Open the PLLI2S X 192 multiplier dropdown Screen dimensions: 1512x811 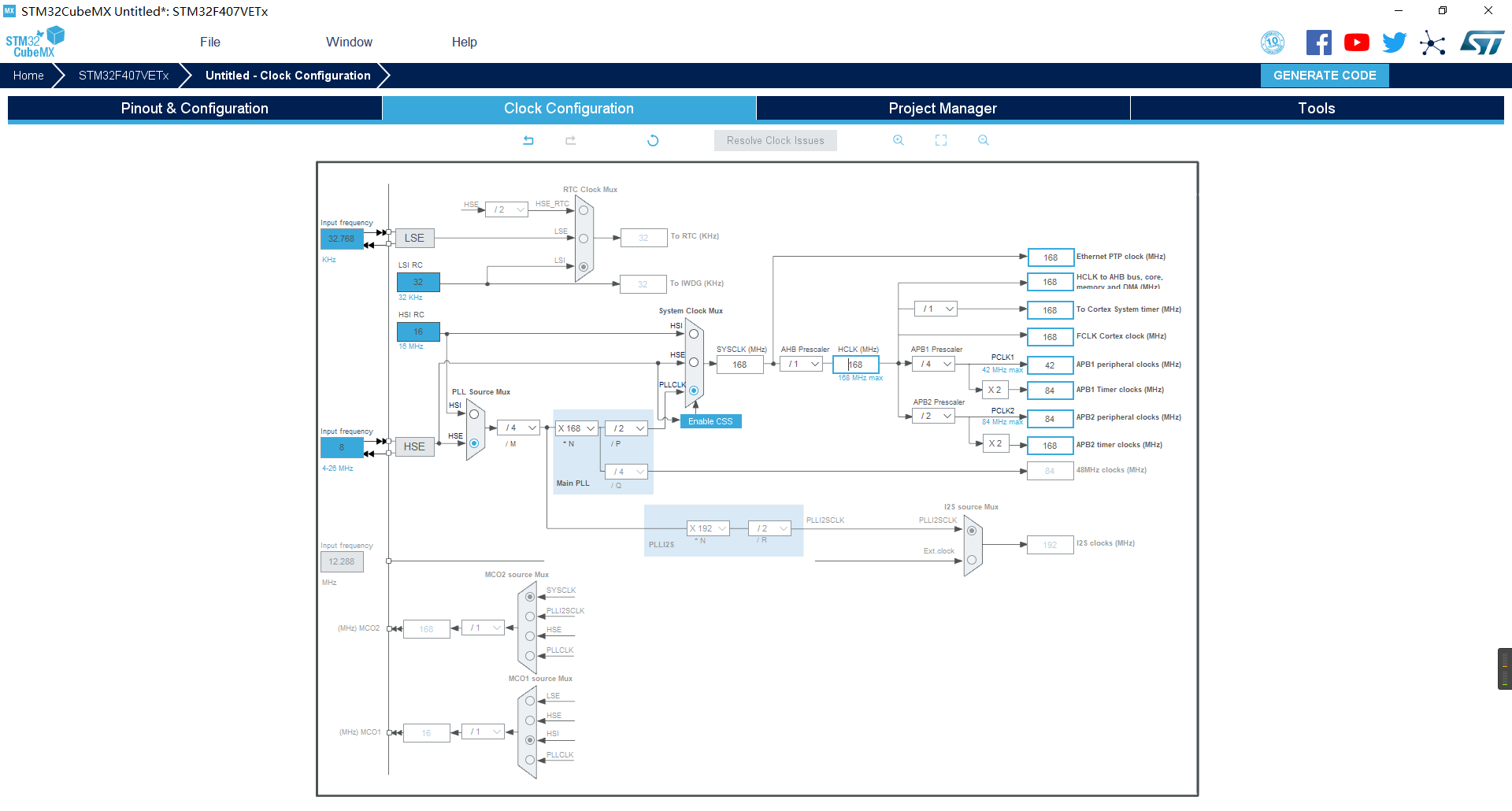tap(708, 528)
